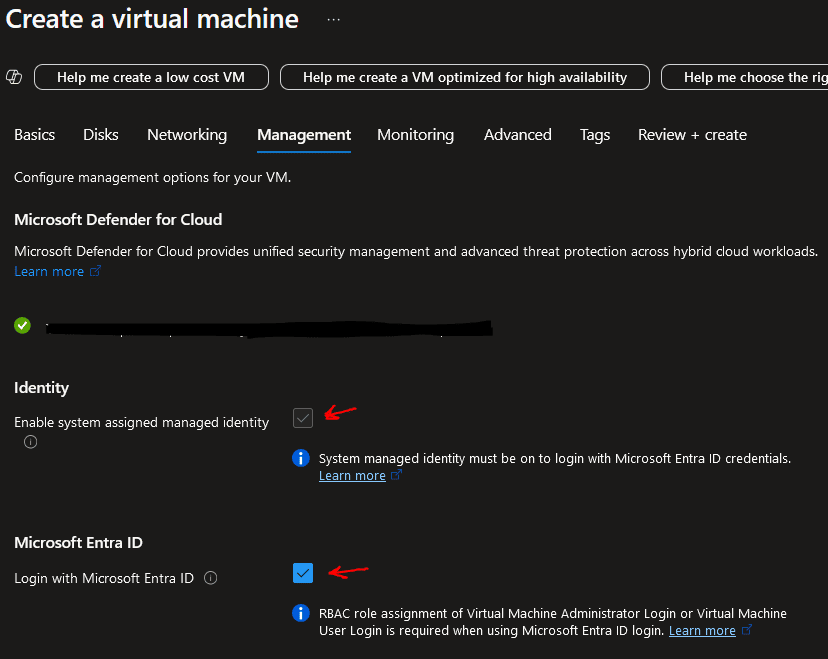The image size is (828, 659).
Task: Click Help me create VM for high availability
Action: click(465, 77)
